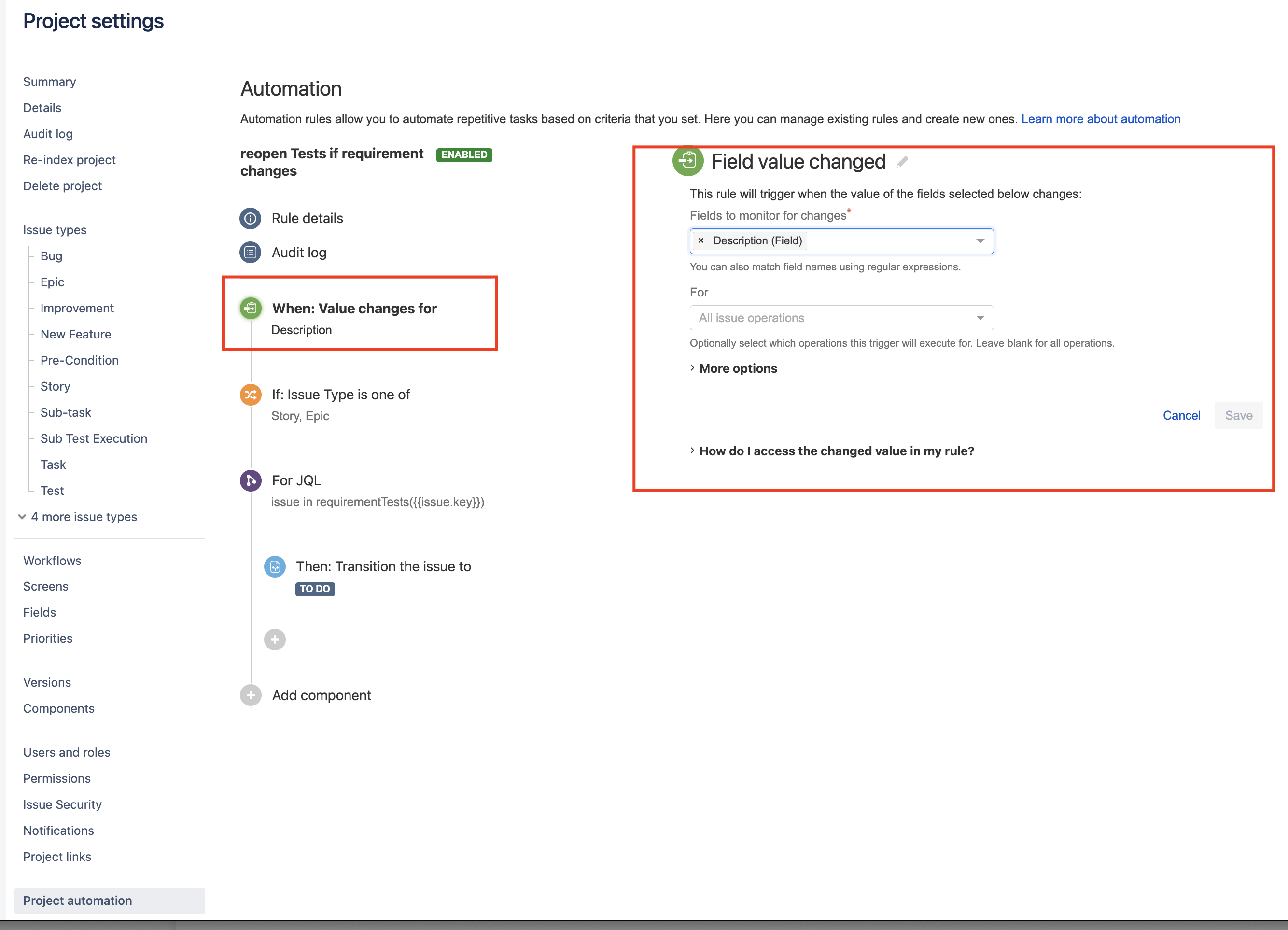This screenshot has width=1288, height=930.
Task: Select the Test issue type
Action: (52, 492)
